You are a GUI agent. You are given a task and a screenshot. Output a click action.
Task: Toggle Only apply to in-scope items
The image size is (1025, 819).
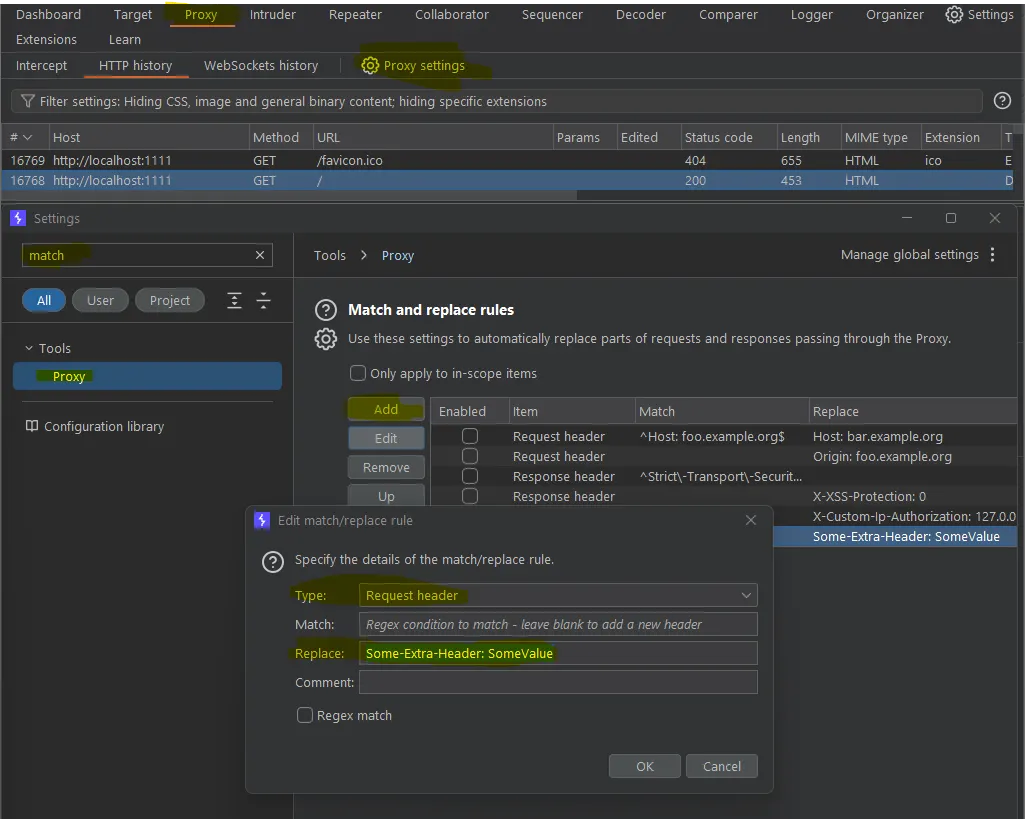[x=358, y=373]
